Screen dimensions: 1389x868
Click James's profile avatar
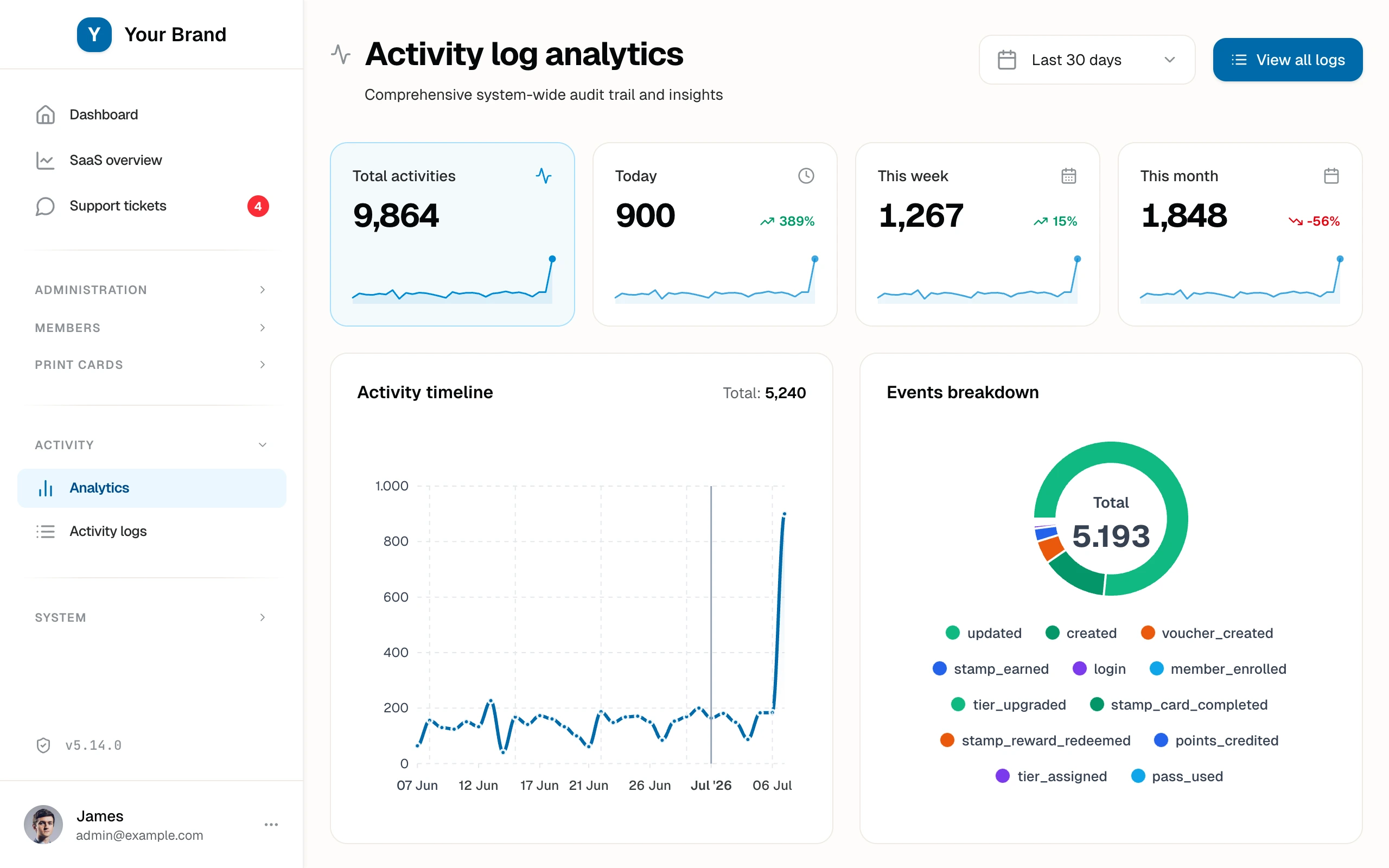(43, 825)
